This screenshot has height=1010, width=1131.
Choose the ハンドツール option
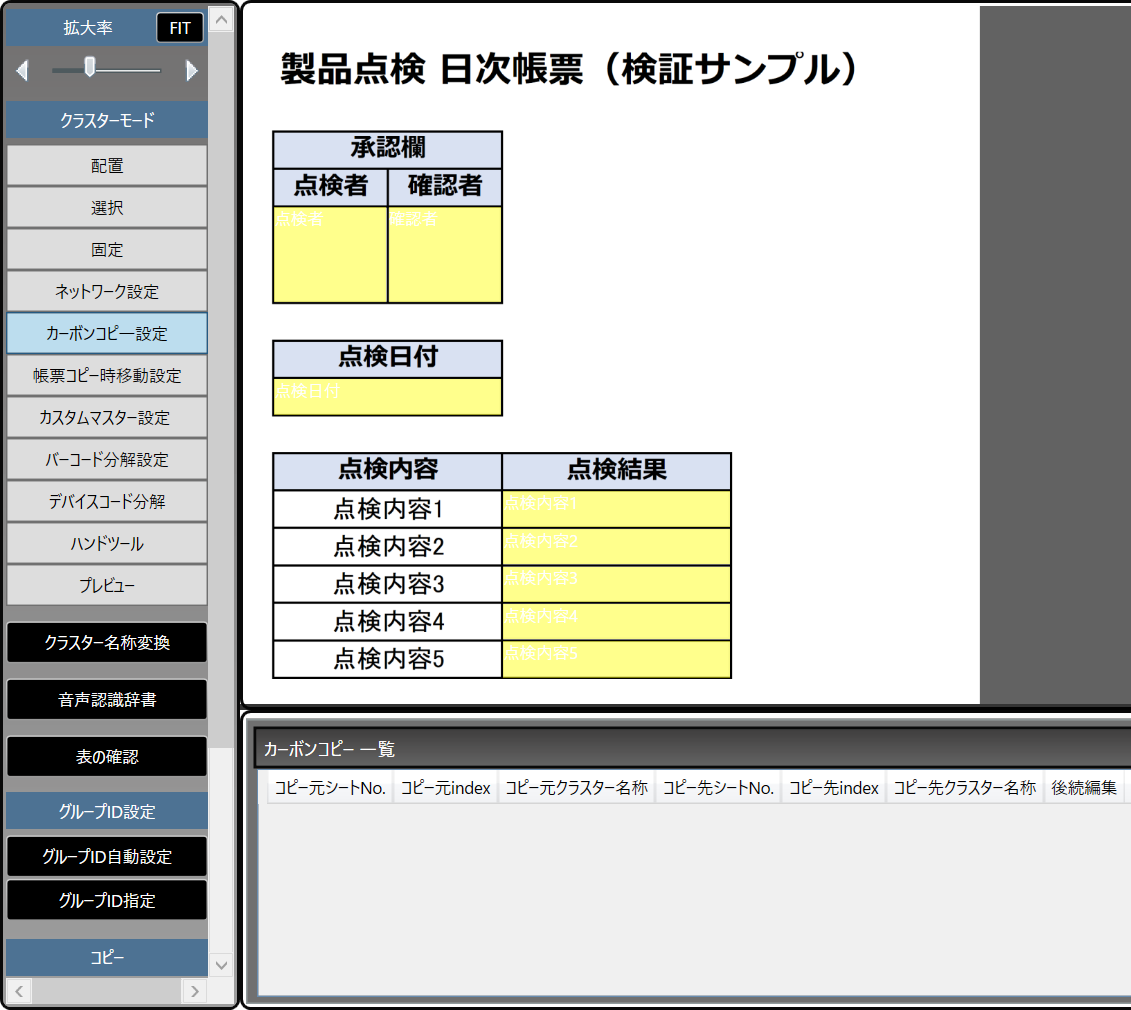(x=107, y=544)
